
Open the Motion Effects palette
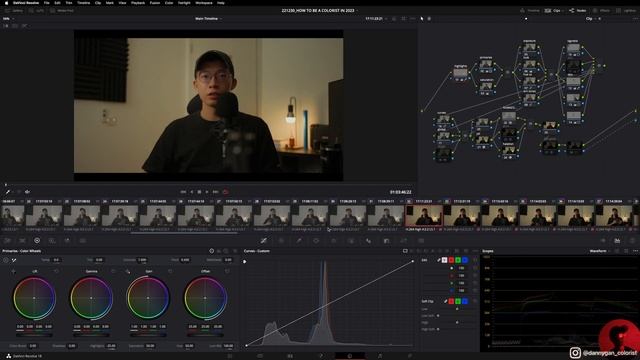click(x=83, y=241)
